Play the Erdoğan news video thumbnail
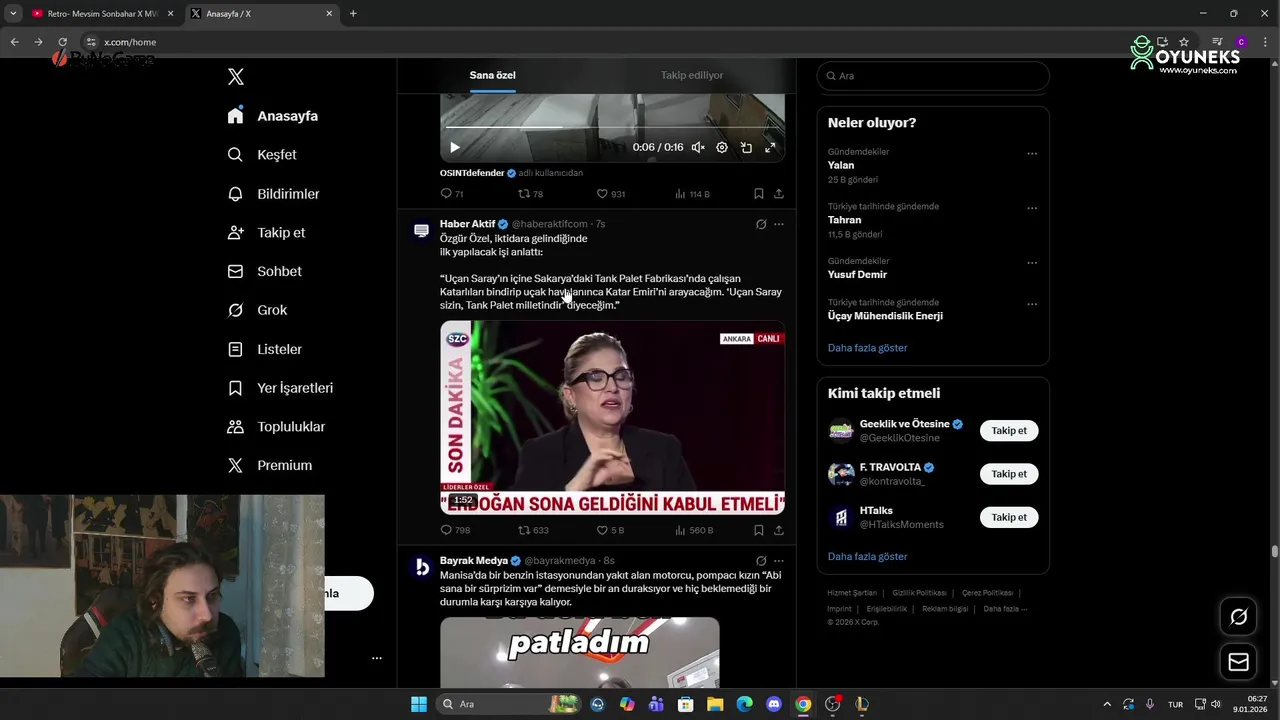The image size is (1280, 720). click(612, 418)
